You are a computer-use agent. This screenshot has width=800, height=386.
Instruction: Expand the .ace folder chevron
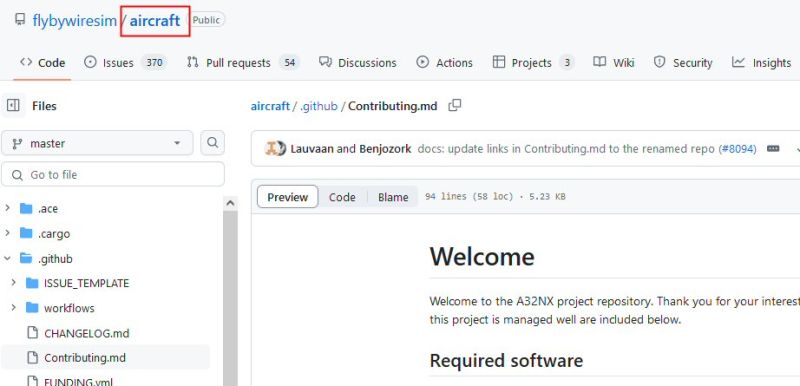[7, 209]
